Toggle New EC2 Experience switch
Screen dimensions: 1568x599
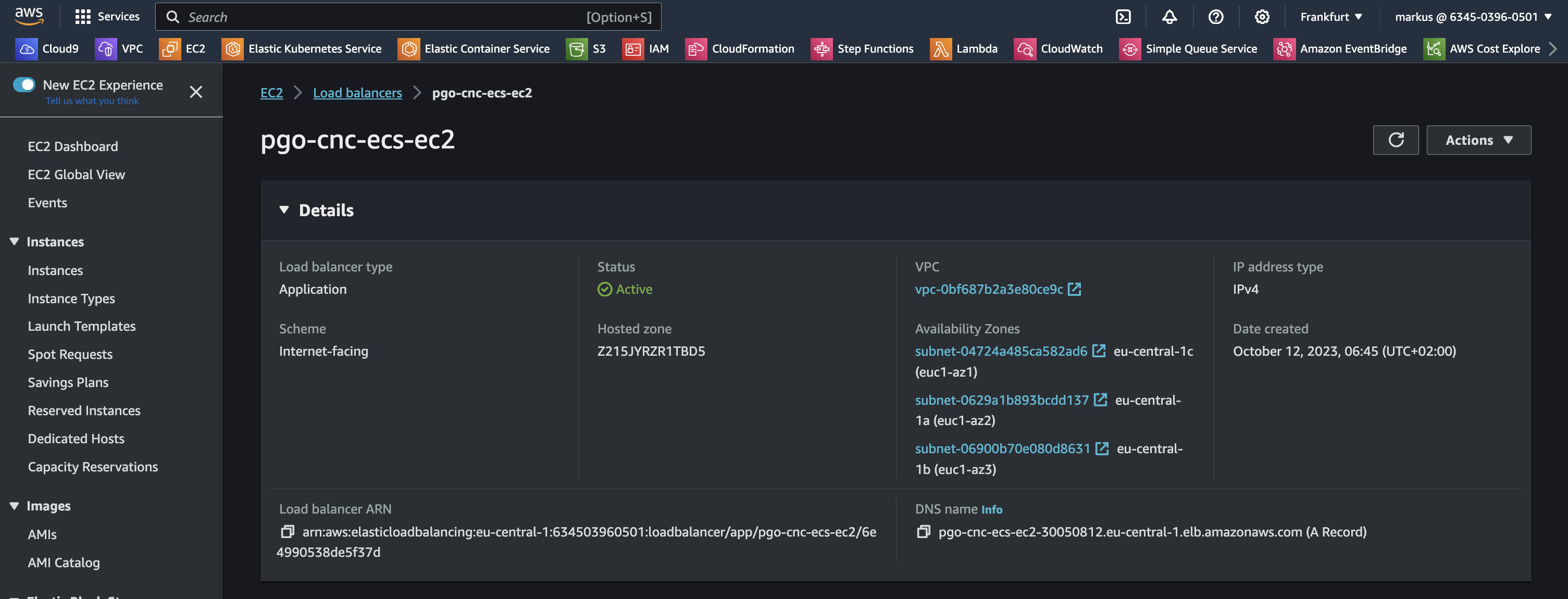(24, 84)
